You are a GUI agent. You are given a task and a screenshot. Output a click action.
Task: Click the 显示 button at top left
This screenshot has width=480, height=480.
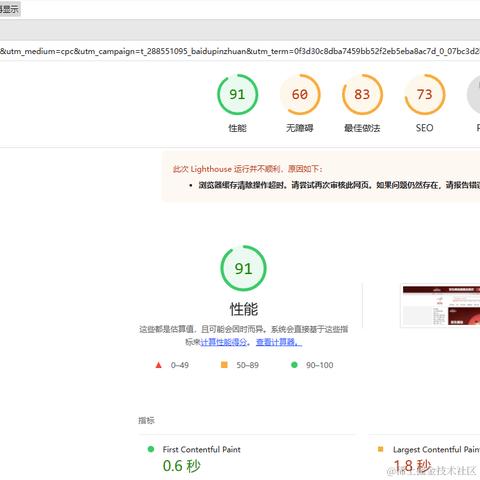point(10,9)
